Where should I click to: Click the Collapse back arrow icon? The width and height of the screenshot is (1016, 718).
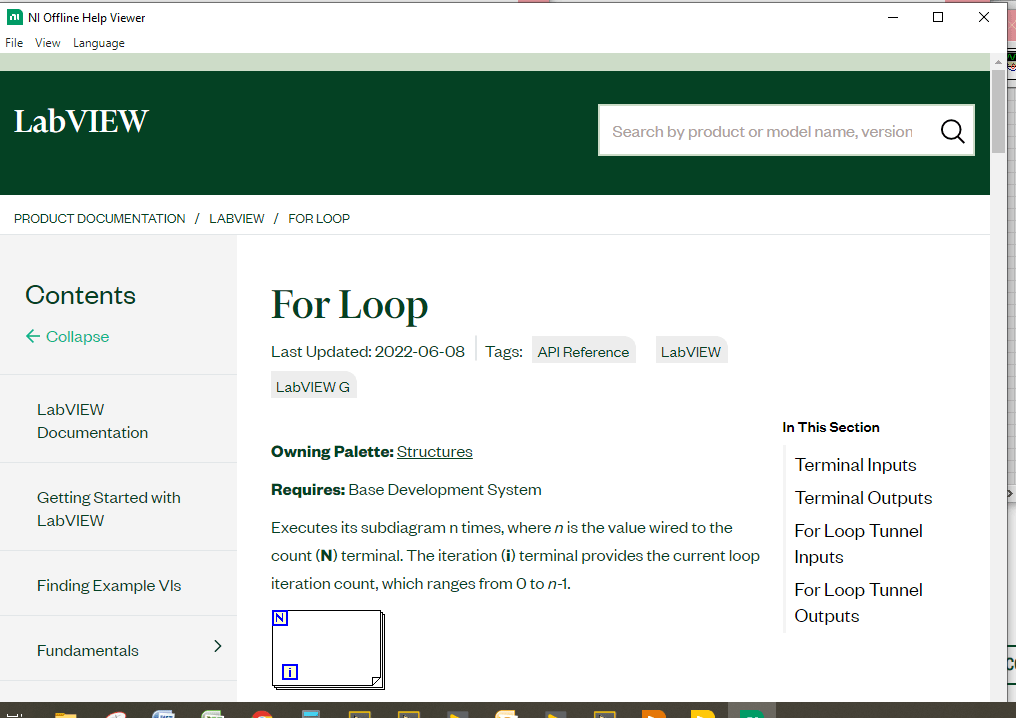tap(32, 336)
